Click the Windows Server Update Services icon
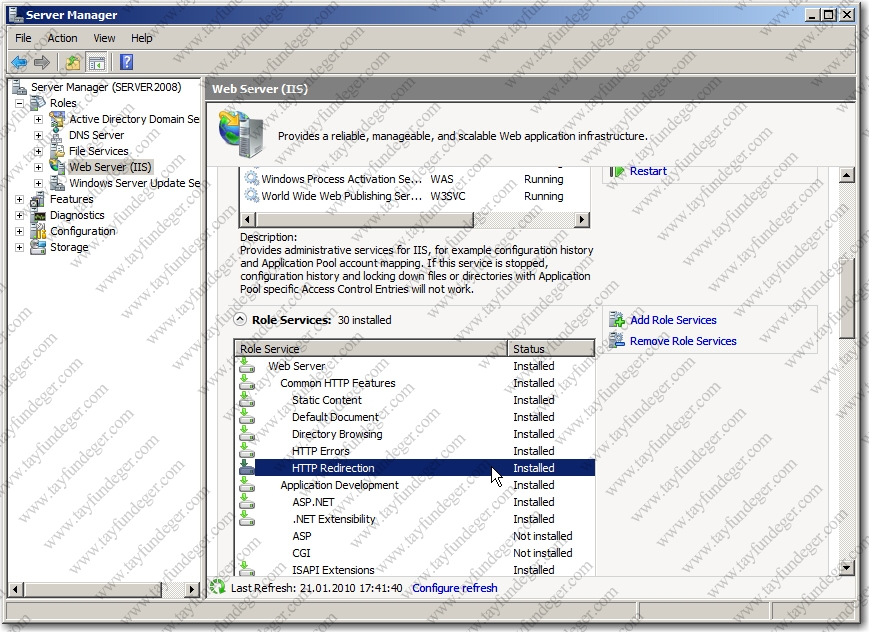The height and width of the screenshot is (632, 869). coord(57,183)
